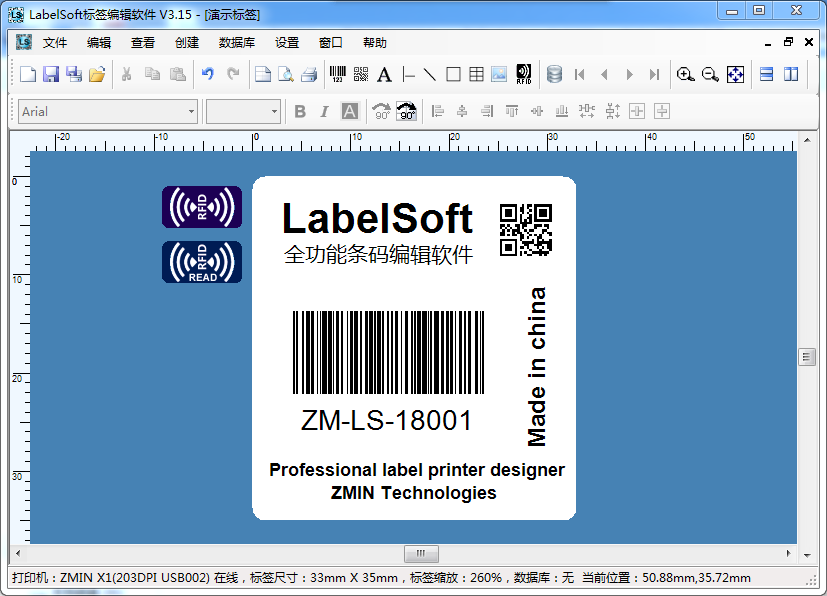827x596 pixels.
Task: Select the 'ZMIN Technologies' text line
Action: pyautogui.click(x=414, y=493)
